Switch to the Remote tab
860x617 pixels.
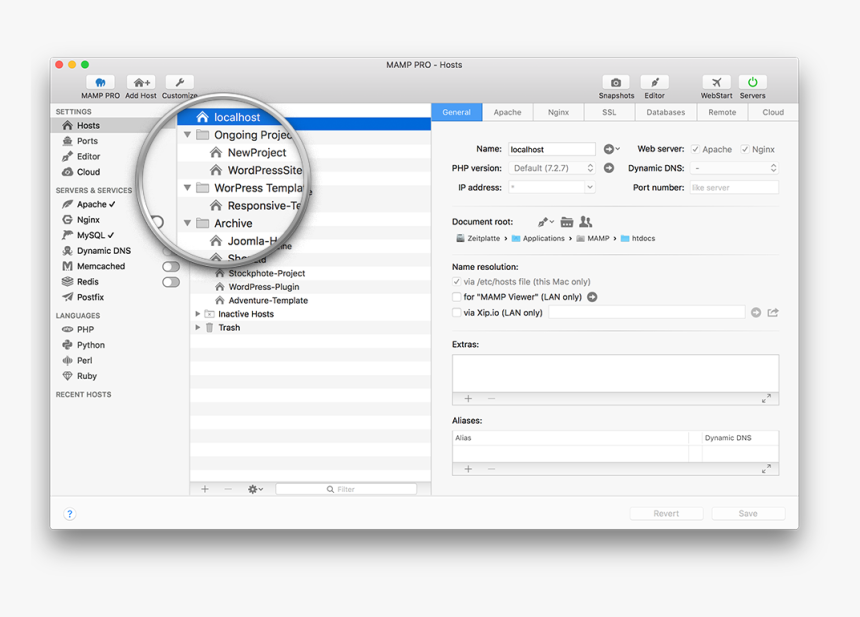[722, 112]
